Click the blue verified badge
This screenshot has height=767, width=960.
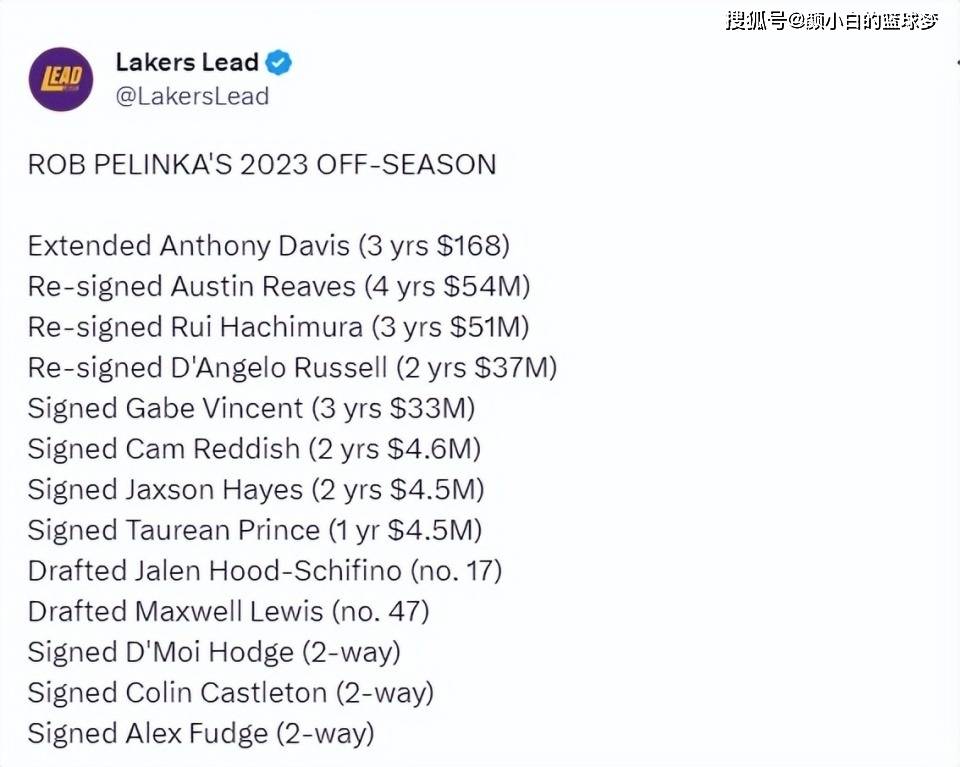279,63
